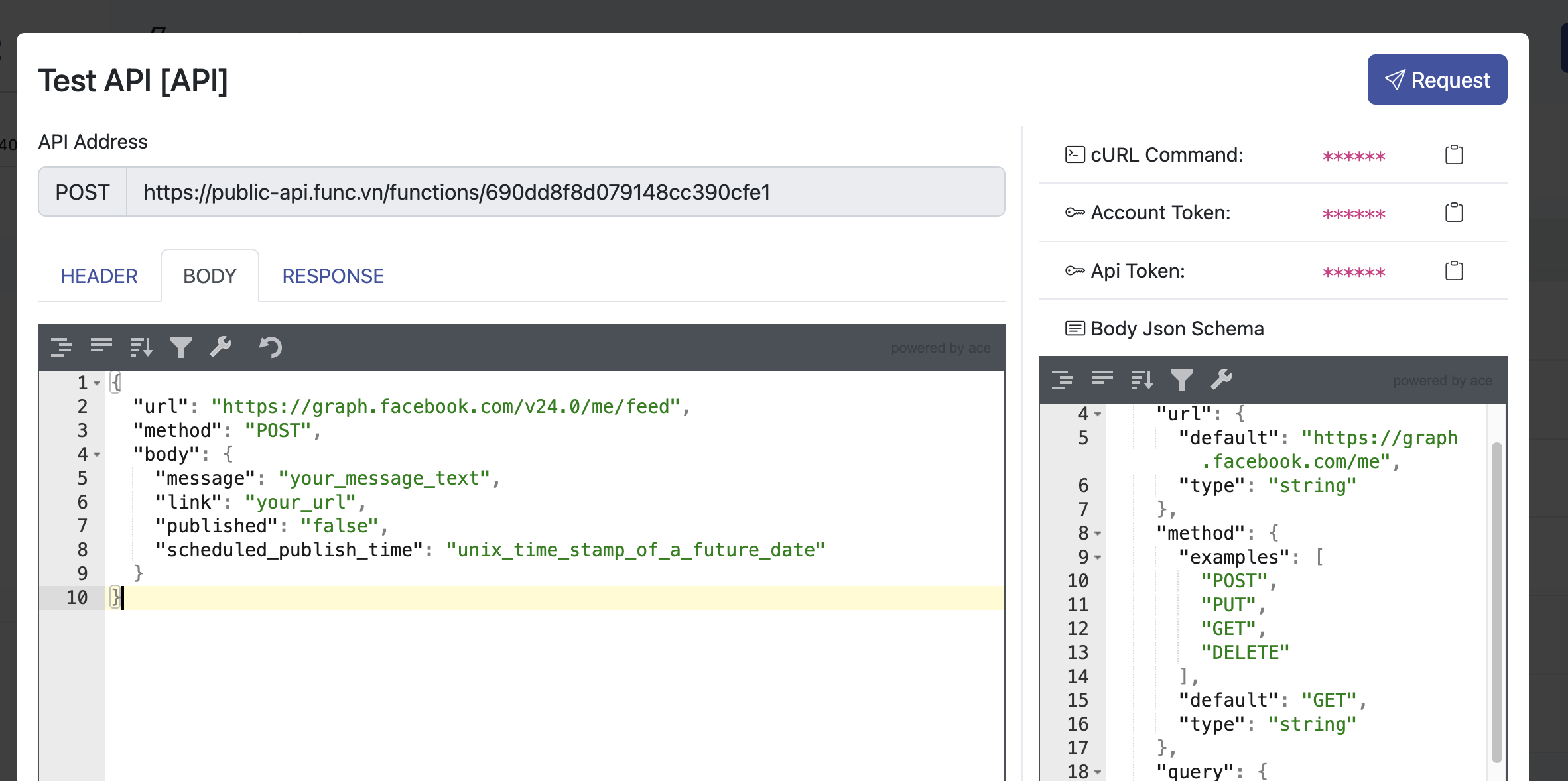Click the compact JSON icon in body editor

pos(101,347)
